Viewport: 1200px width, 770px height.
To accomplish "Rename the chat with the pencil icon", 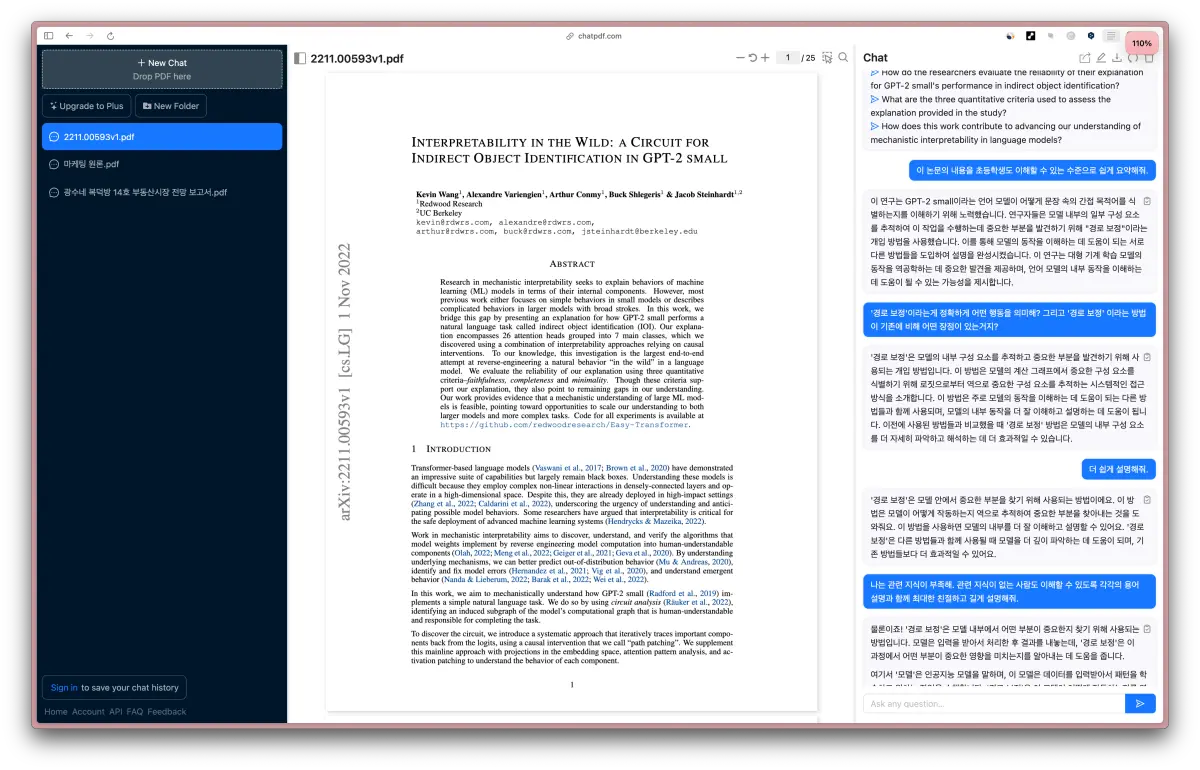I will [1101, 58].
